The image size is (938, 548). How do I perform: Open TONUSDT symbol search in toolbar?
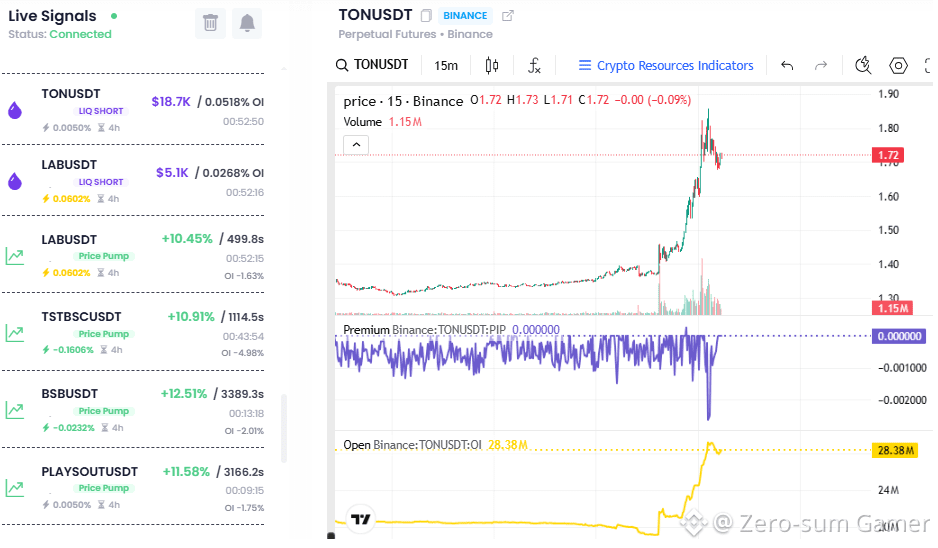[372, 65]
